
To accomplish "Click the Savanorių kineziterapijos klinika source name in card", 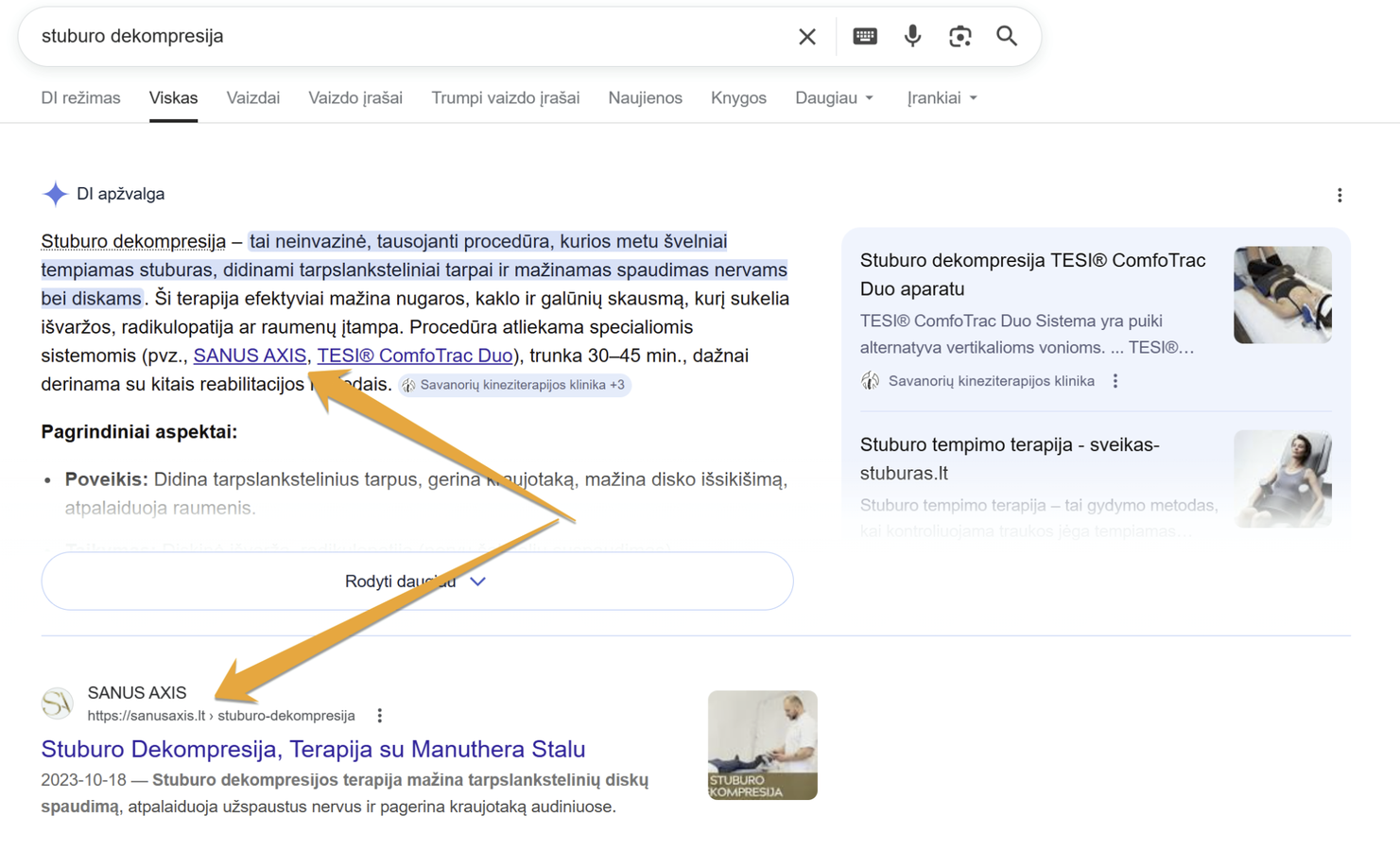I will [992, 381].
